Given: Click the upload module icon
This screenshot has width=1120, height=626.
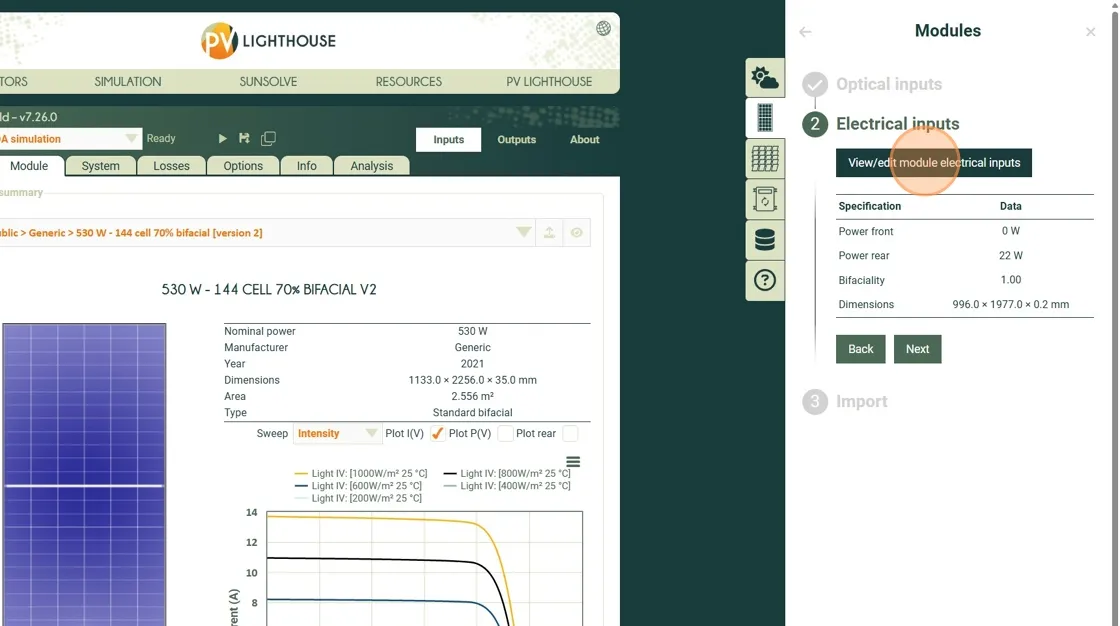Looking at the screenshot, I should (x=549, y=233).
